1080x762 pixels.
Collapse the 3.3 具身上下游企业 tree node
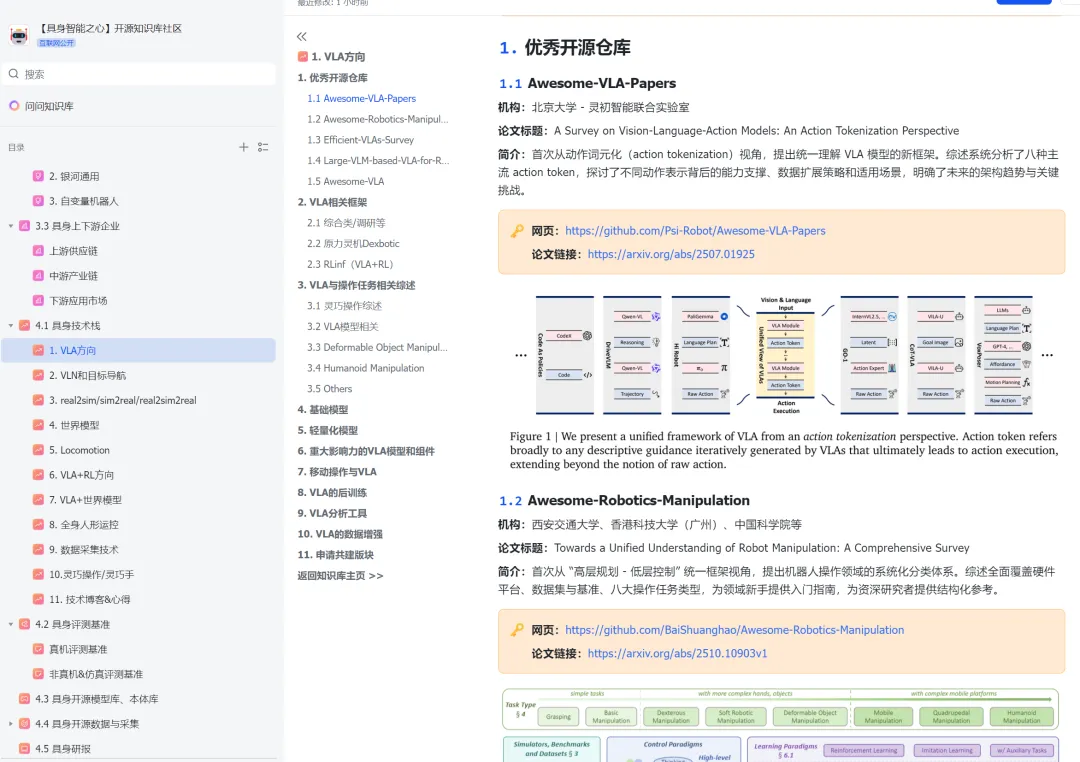coord(11,226)
